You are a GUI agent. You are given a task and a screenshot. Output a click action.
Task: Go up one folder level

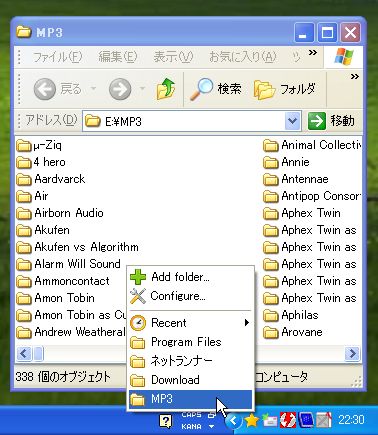tap(166, 89)
